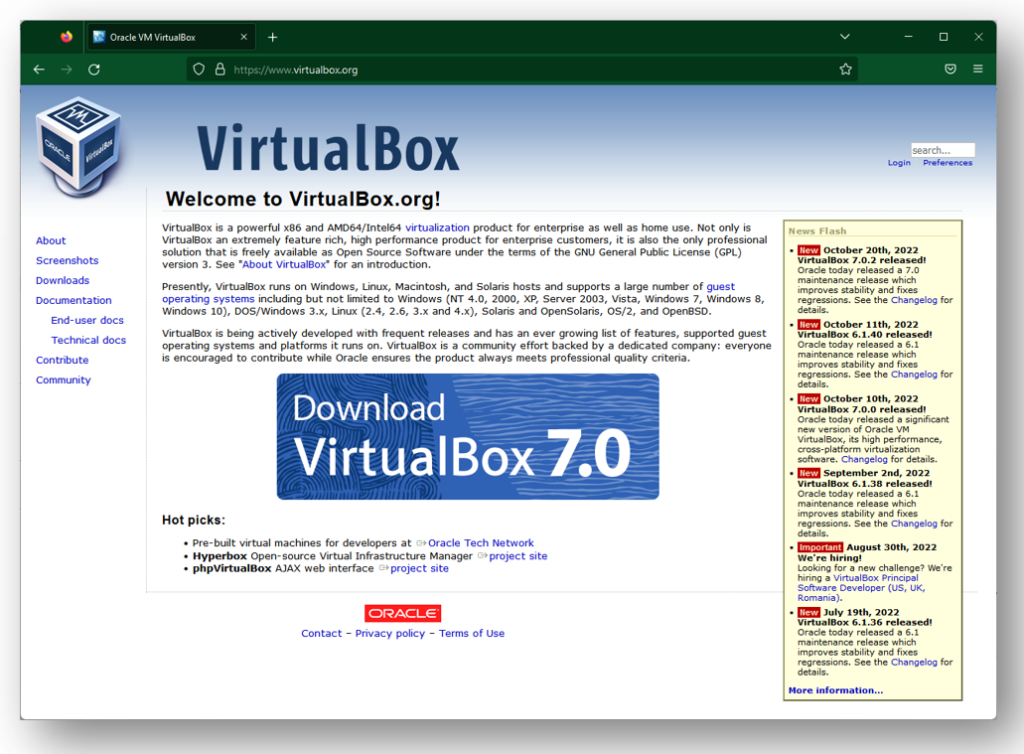Image resolution: width=1024 pixels, height=754 pixels.
Task: Go back with the back arrow
Action: click(x=39, y=69)
